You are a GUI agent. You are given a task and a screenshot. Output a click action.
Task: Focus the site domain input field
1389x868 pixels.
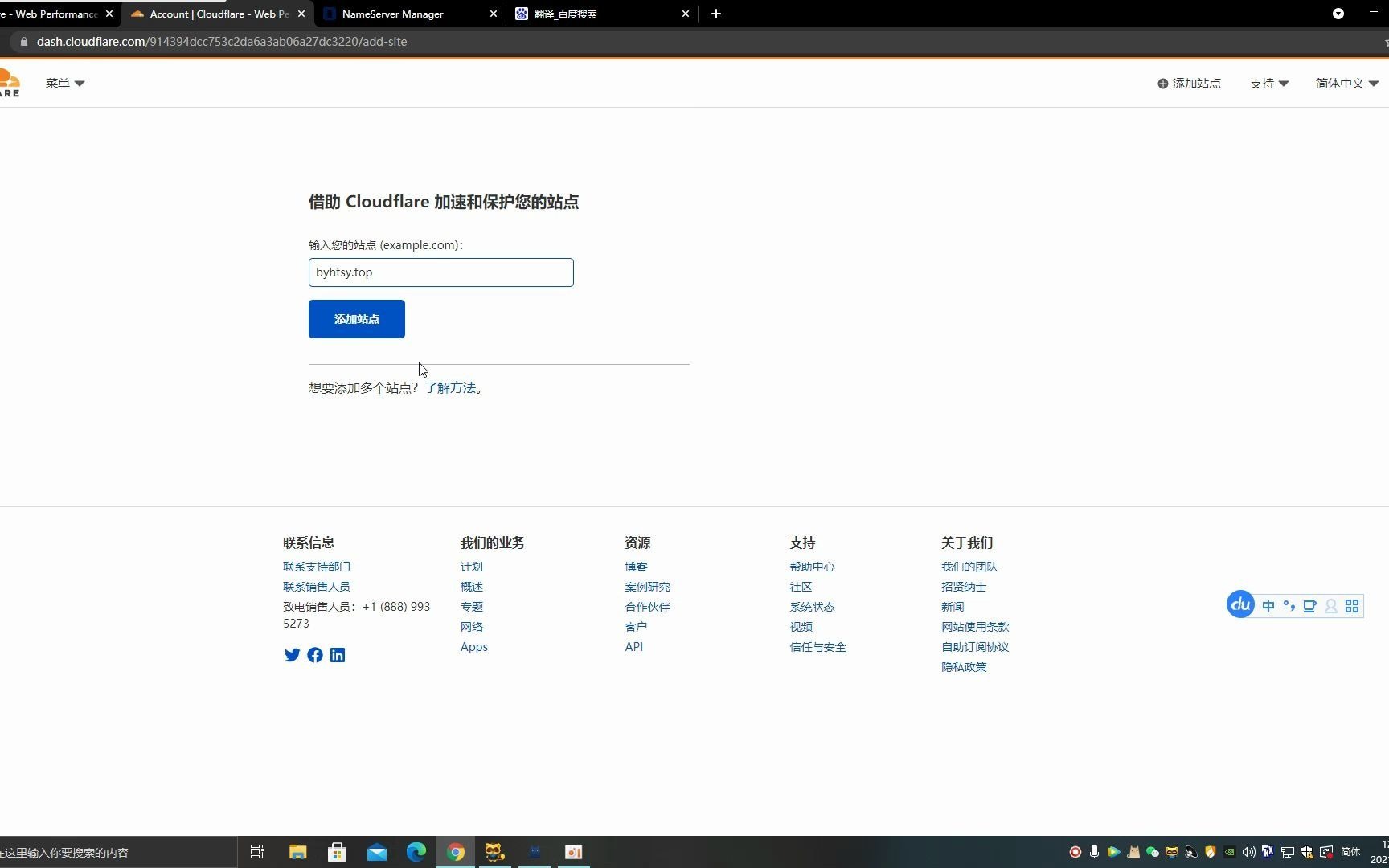pos(441,272)
